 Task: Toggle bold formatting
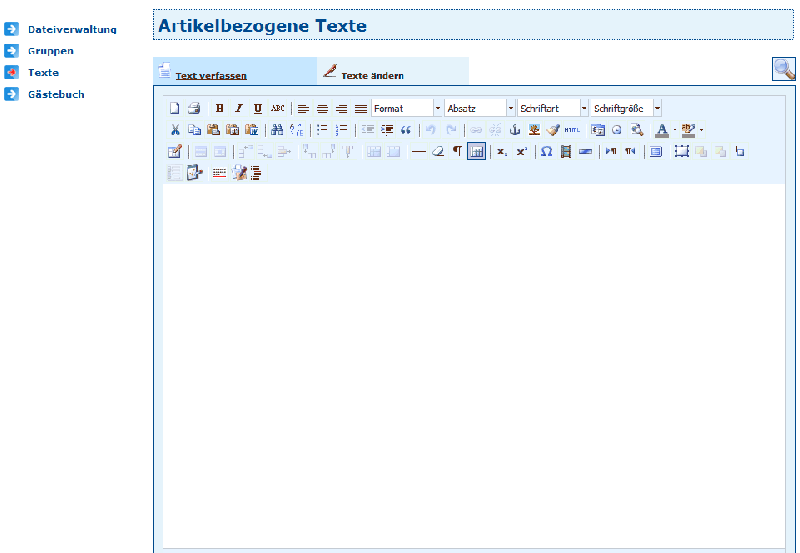tap(219, 108)
